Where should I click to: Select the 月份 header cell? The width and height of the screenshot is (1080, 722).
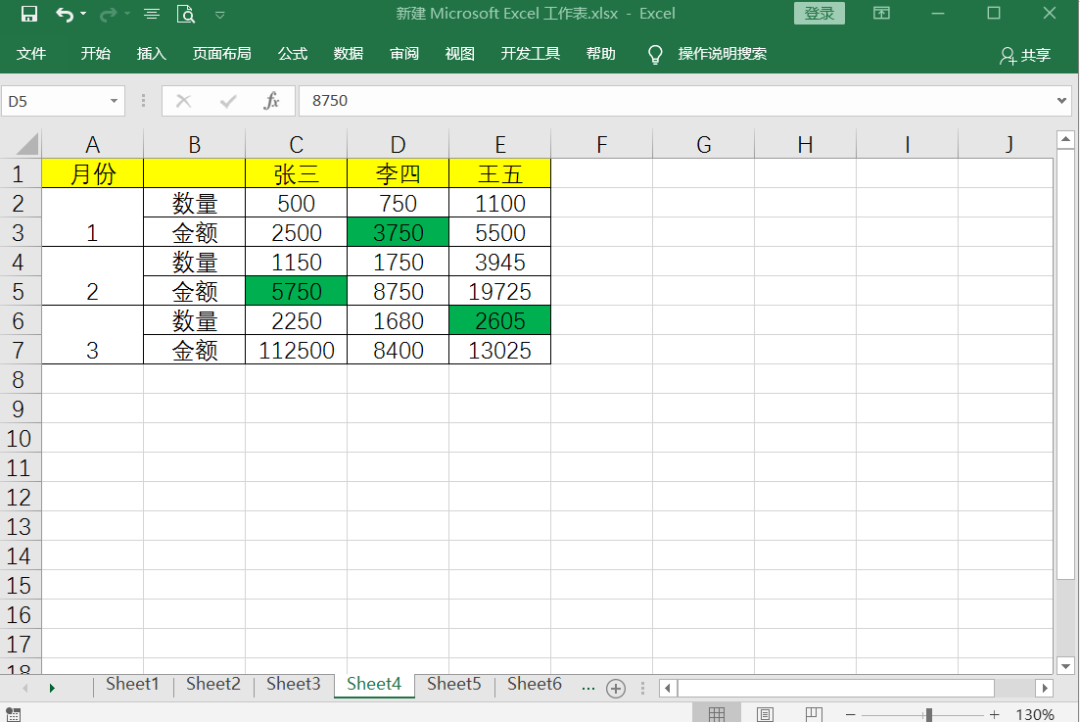pos(92,174)
